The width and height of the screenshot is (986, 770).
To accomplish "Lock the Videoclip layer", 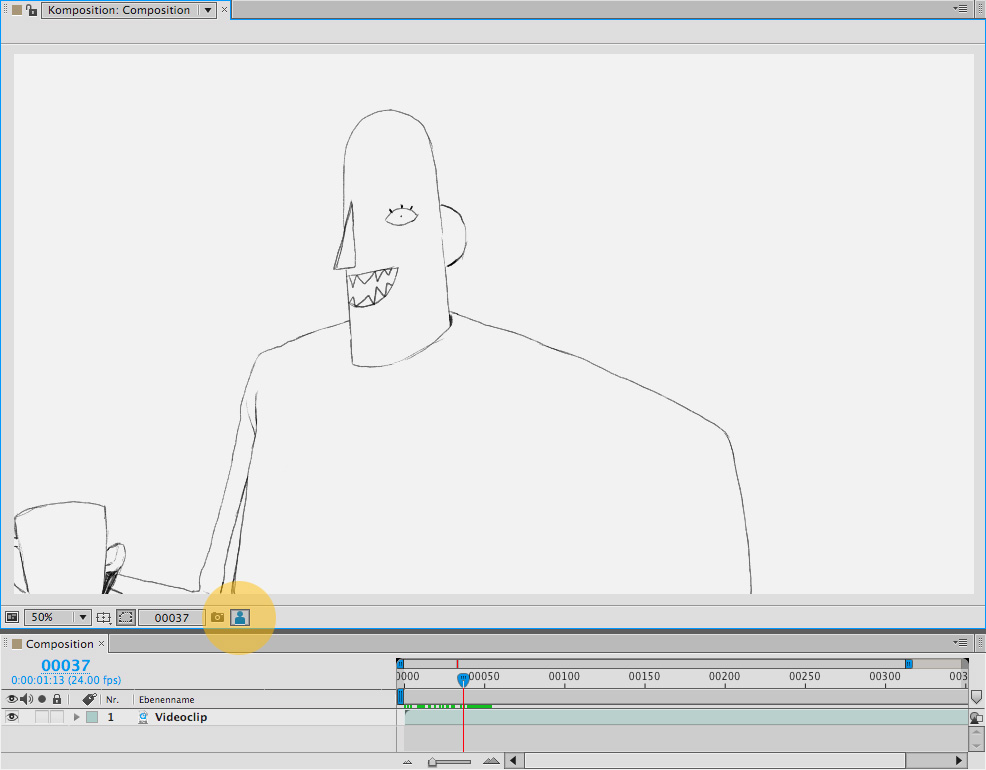I will [x=57, y=717].
